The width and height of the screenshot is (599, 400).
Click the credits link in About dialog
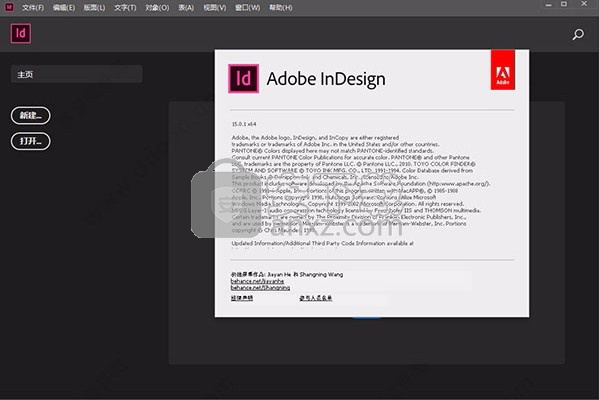pyautogui.click(x=316, y=298)
